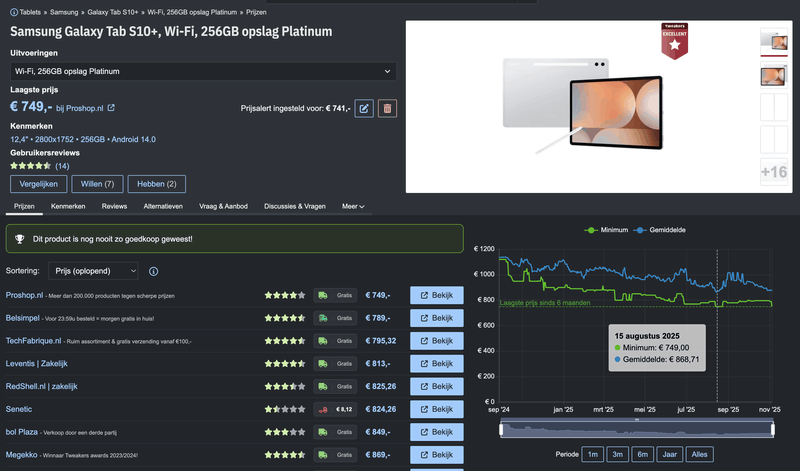The height and width of the screenshot is (471, 800).
Task: Edit the price alert with pencil icon
Action: (x=364, y=108)
